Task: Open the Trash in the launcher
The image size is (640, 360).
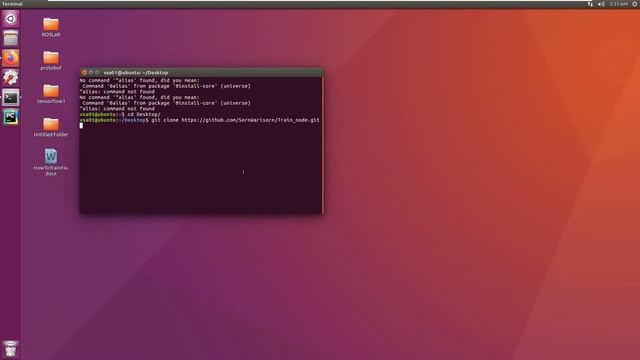Action: point(11,349)
